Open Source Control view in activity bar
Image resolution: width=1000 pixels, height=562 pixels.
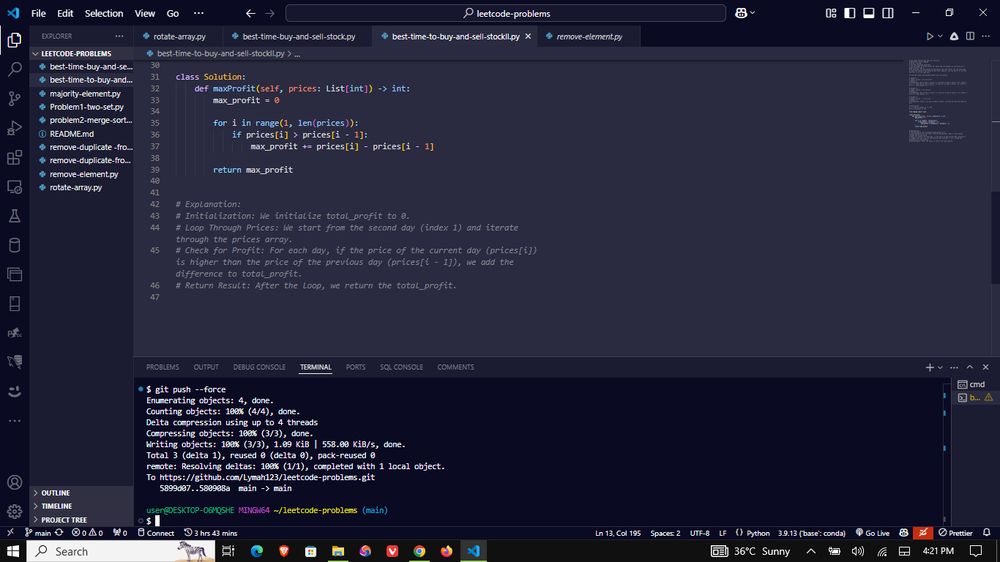click(x=14, y=98)
